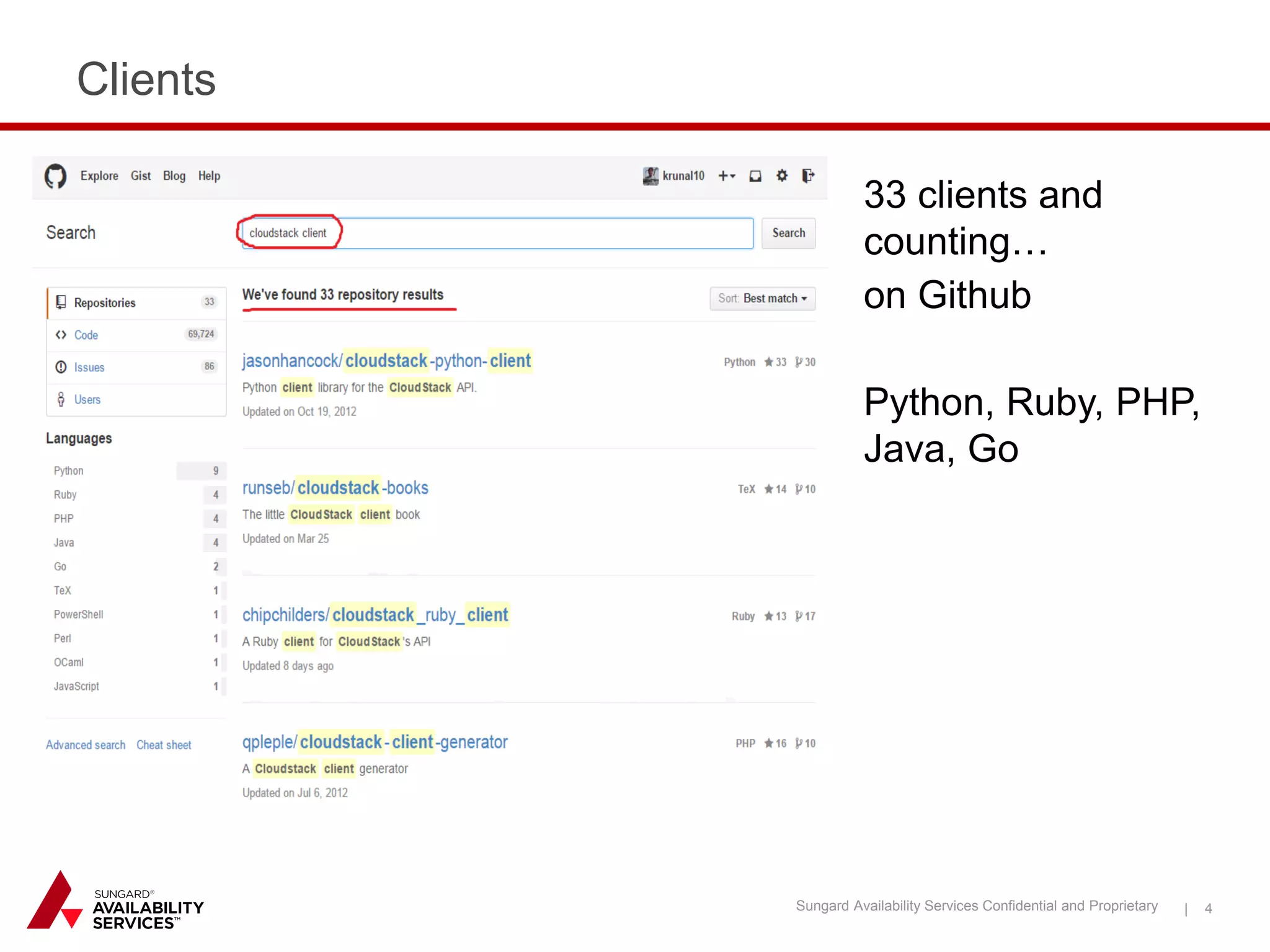
Task: Click 'Updated on Jul 6, 2012' text
Action: 295,793
